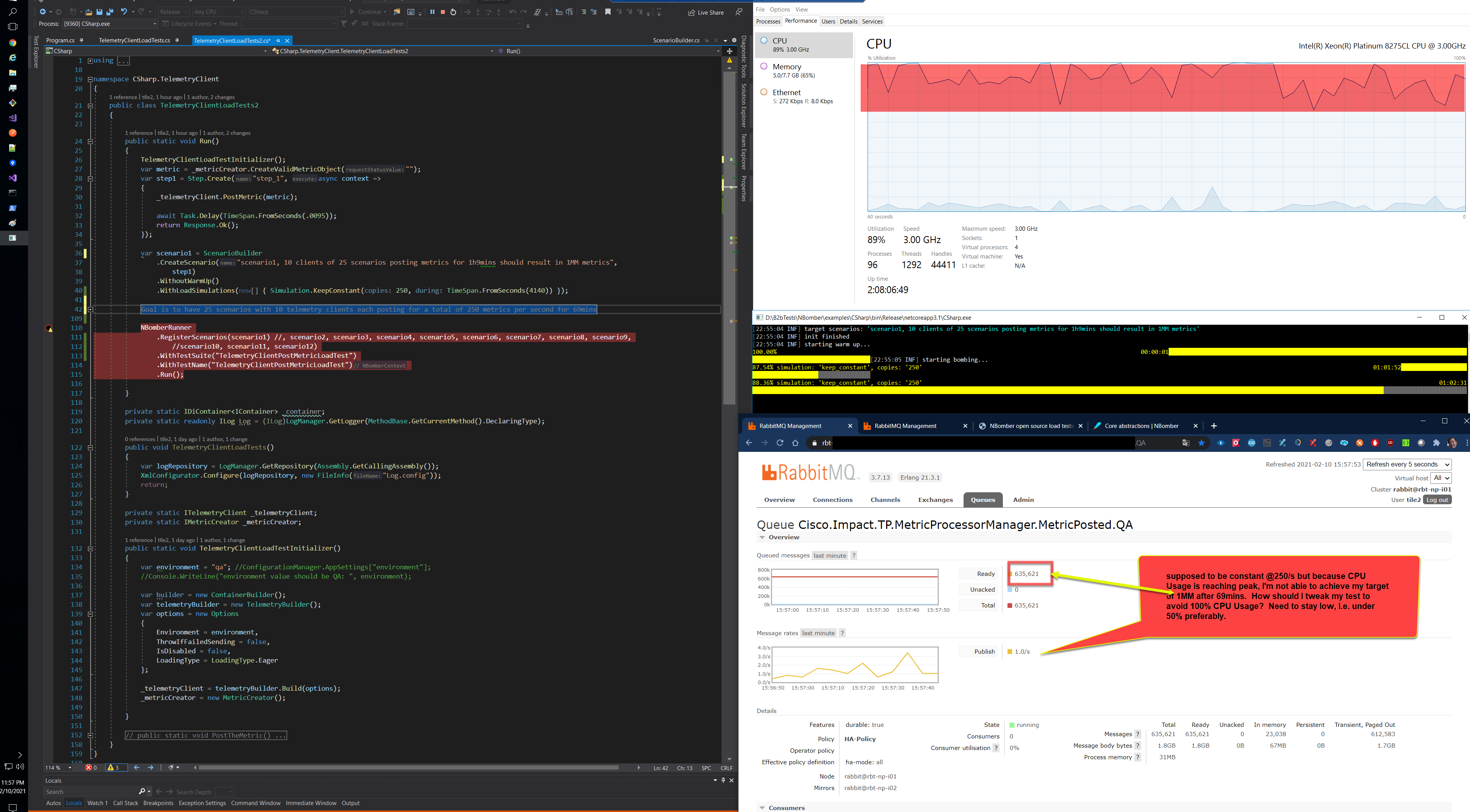This screenshot has height=812, width=1470.
Task: Click the Break All pause icon in debug toolbar
Action: tap(432, 12)
